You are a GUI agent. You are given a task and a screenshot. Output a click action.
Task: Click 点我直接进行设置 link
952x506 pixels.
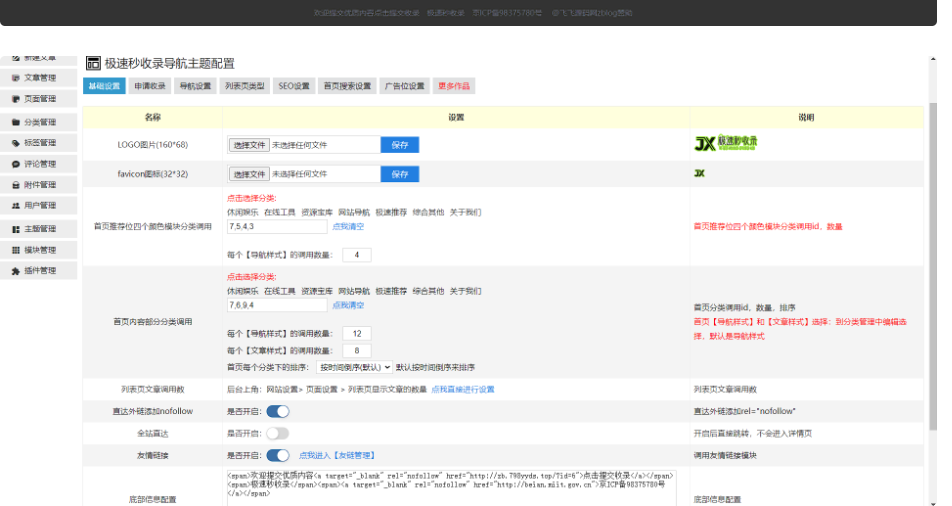tap(462, 389)
